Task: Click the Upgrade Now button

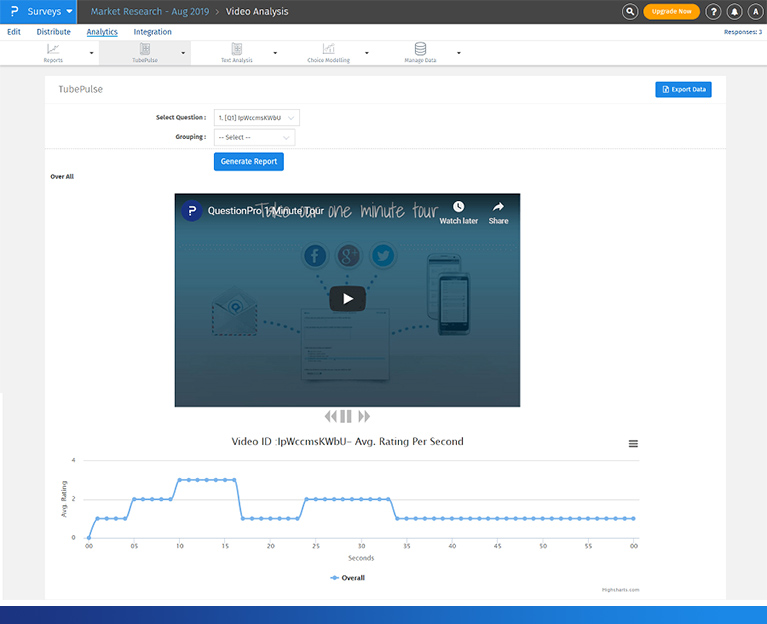Action: coord(671,11)
